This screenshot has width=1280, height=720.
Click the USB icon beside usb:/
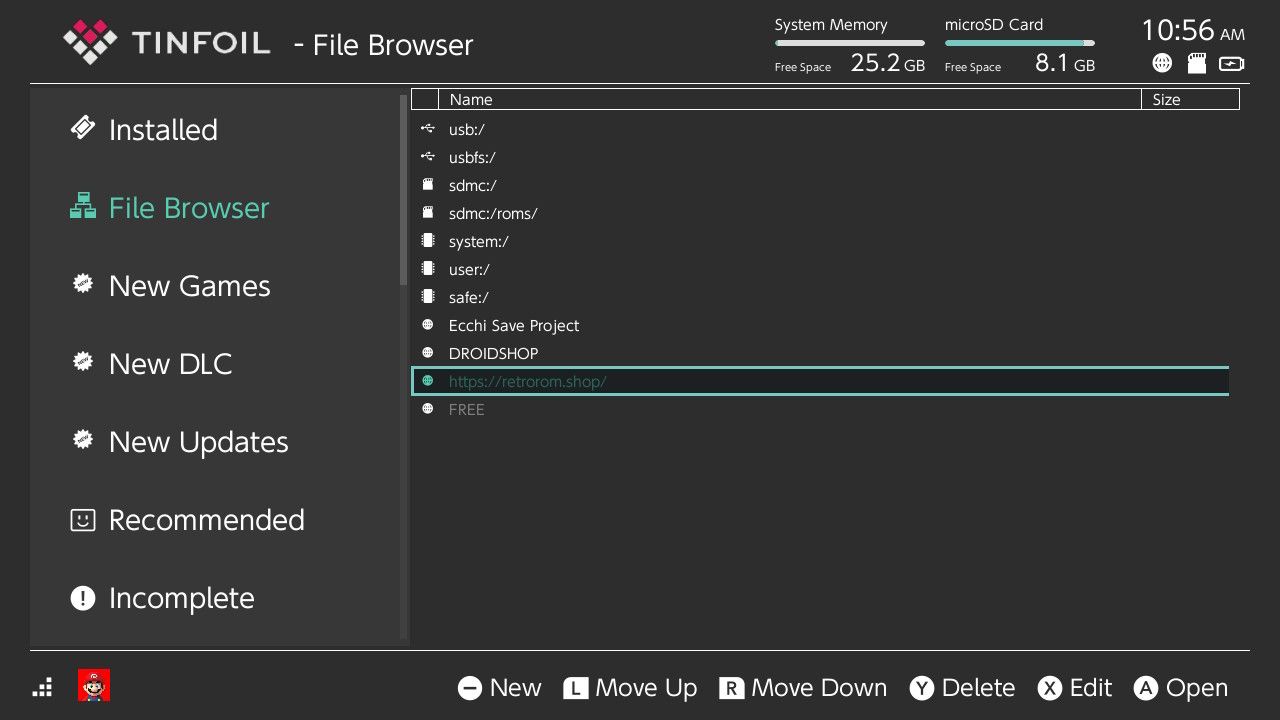tap(428, 129)
